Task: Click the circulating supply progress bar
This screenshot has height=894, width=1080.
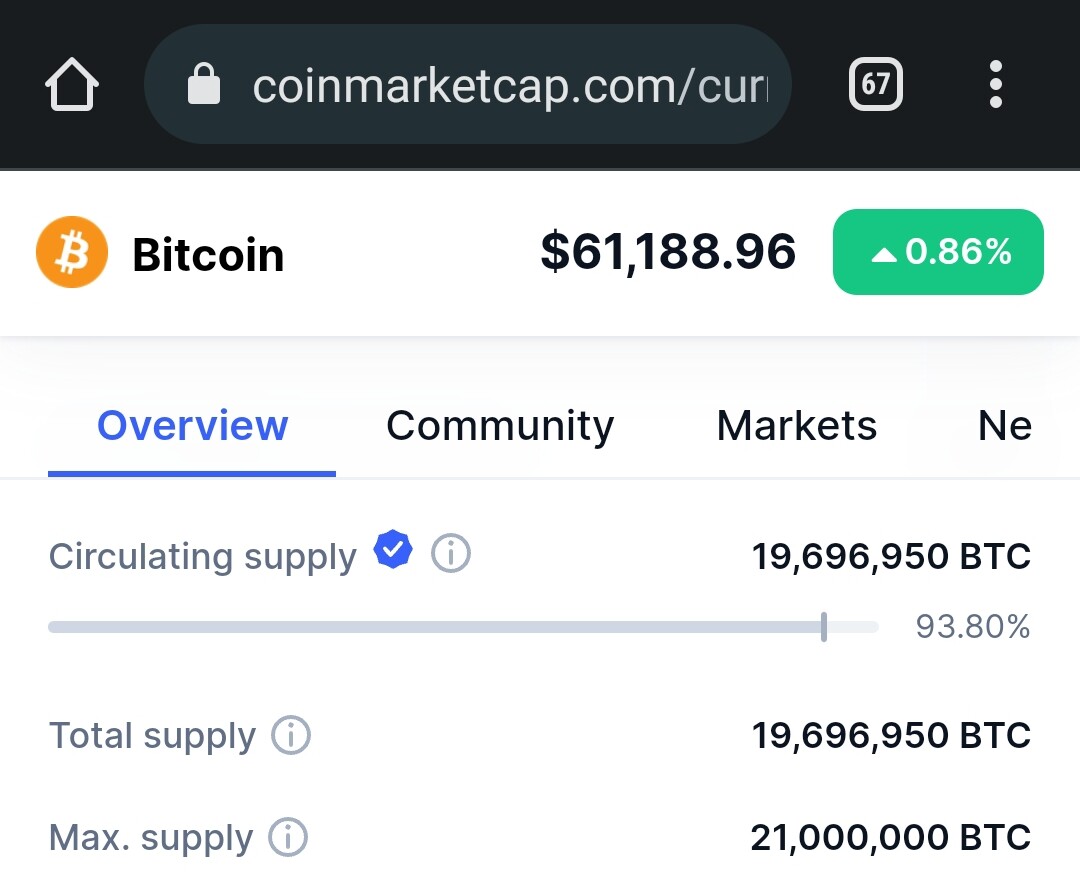Action: (x=464, y=627)
